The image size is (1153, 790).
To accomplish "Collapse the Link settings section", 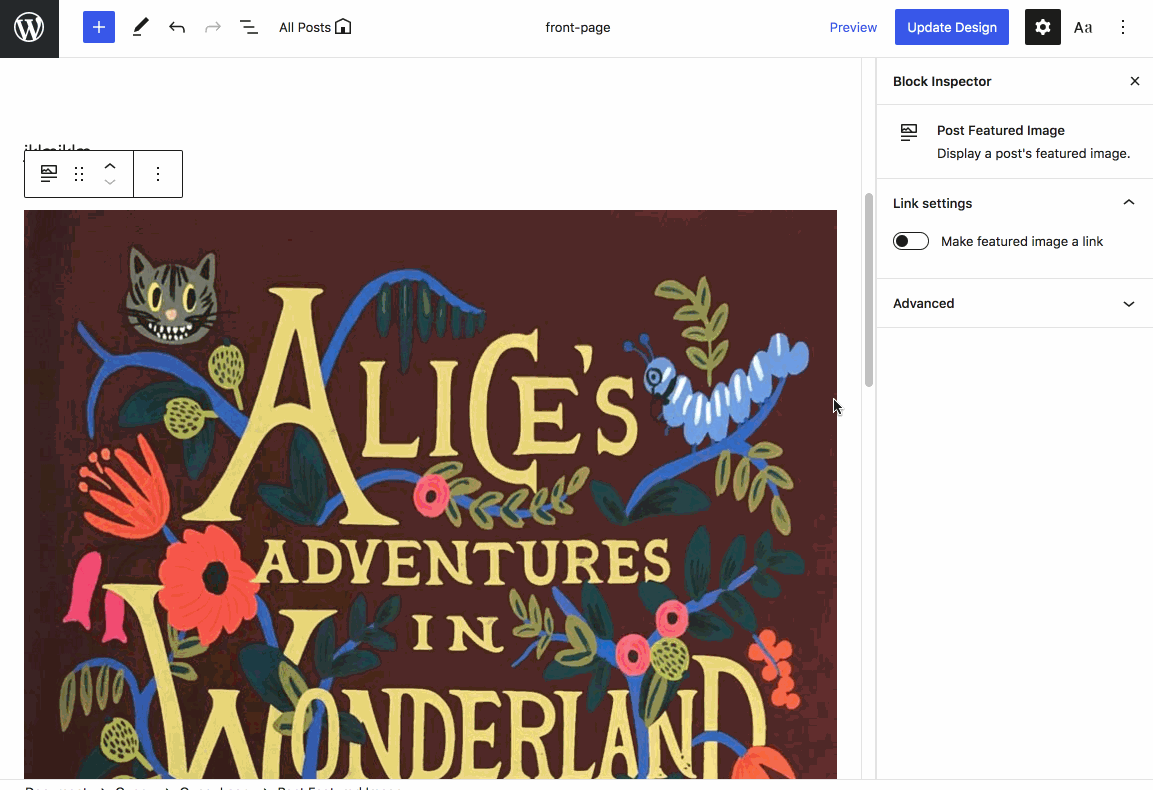I will point(1015,203).
